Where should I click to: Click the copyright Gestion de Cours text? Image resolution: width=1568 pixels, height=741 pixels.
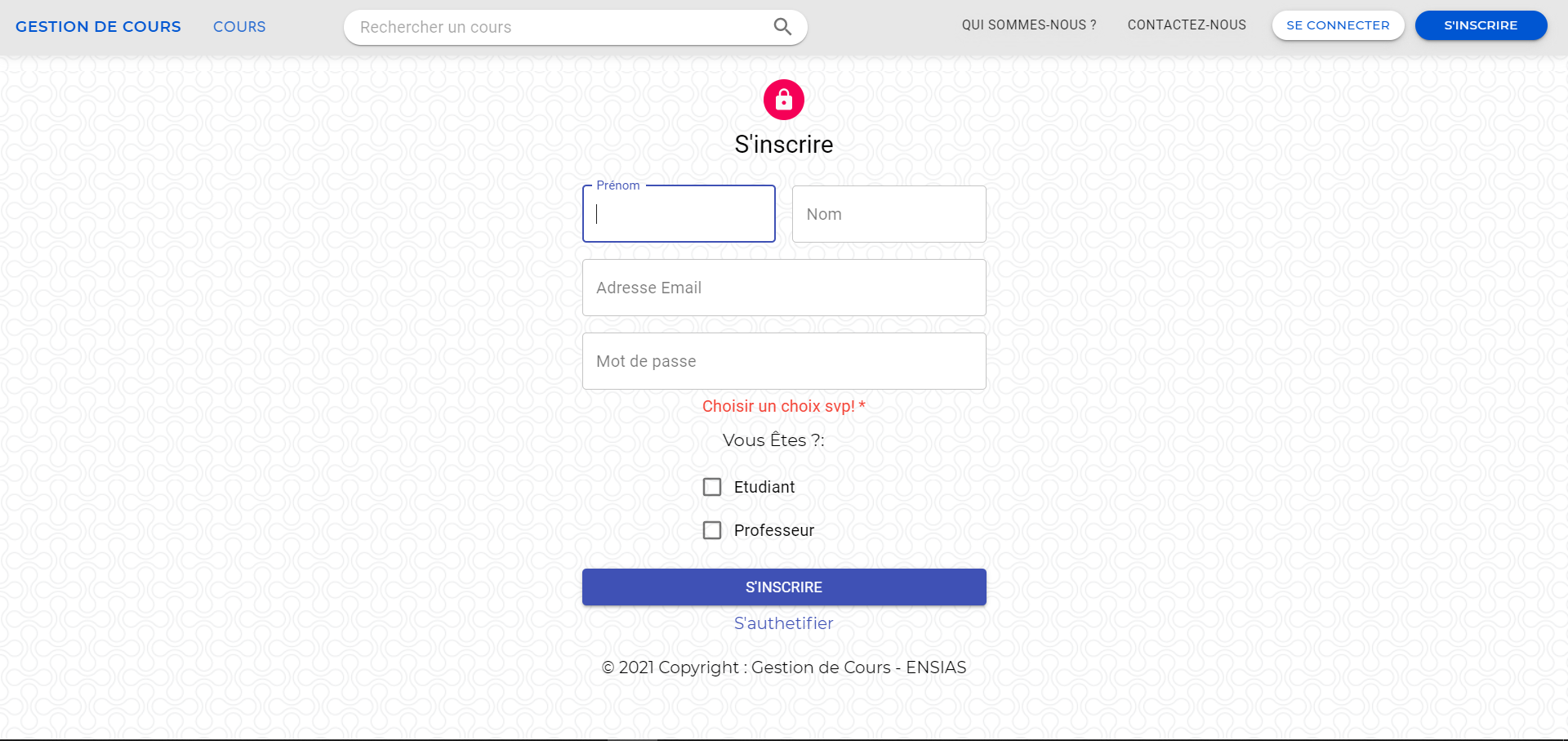click(x=783, y=667)
